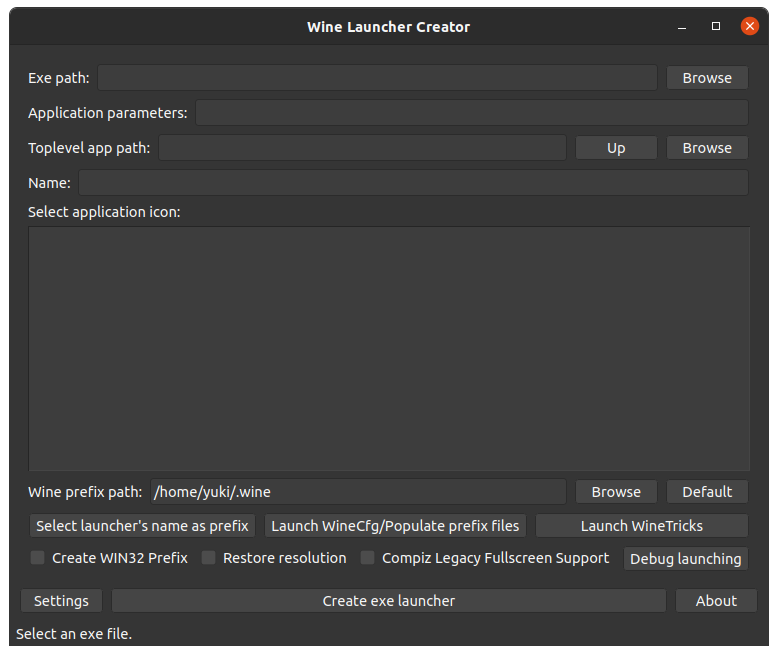
Task: Click inside the application icon selection area
Action: click(389, 348)
